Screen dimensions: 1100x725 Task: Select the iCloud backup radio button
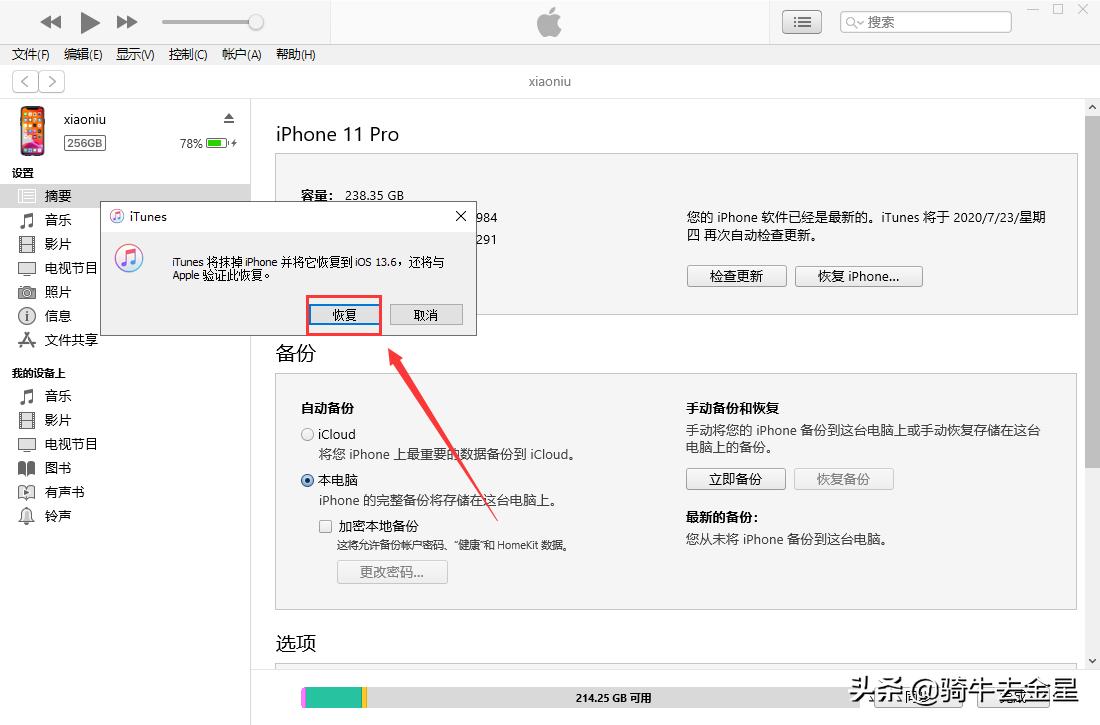point(307,434)
